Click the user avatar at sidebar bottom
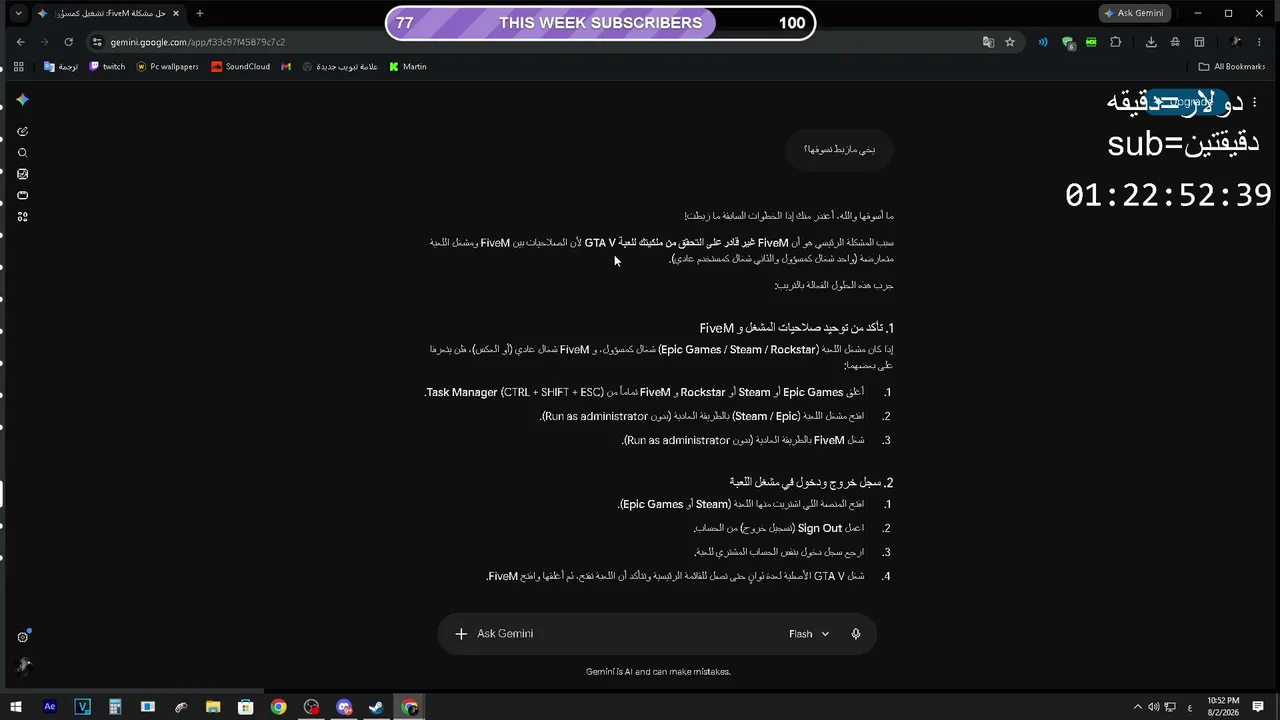Viewport: 1280px width, 720px height. tap(24, 665)
